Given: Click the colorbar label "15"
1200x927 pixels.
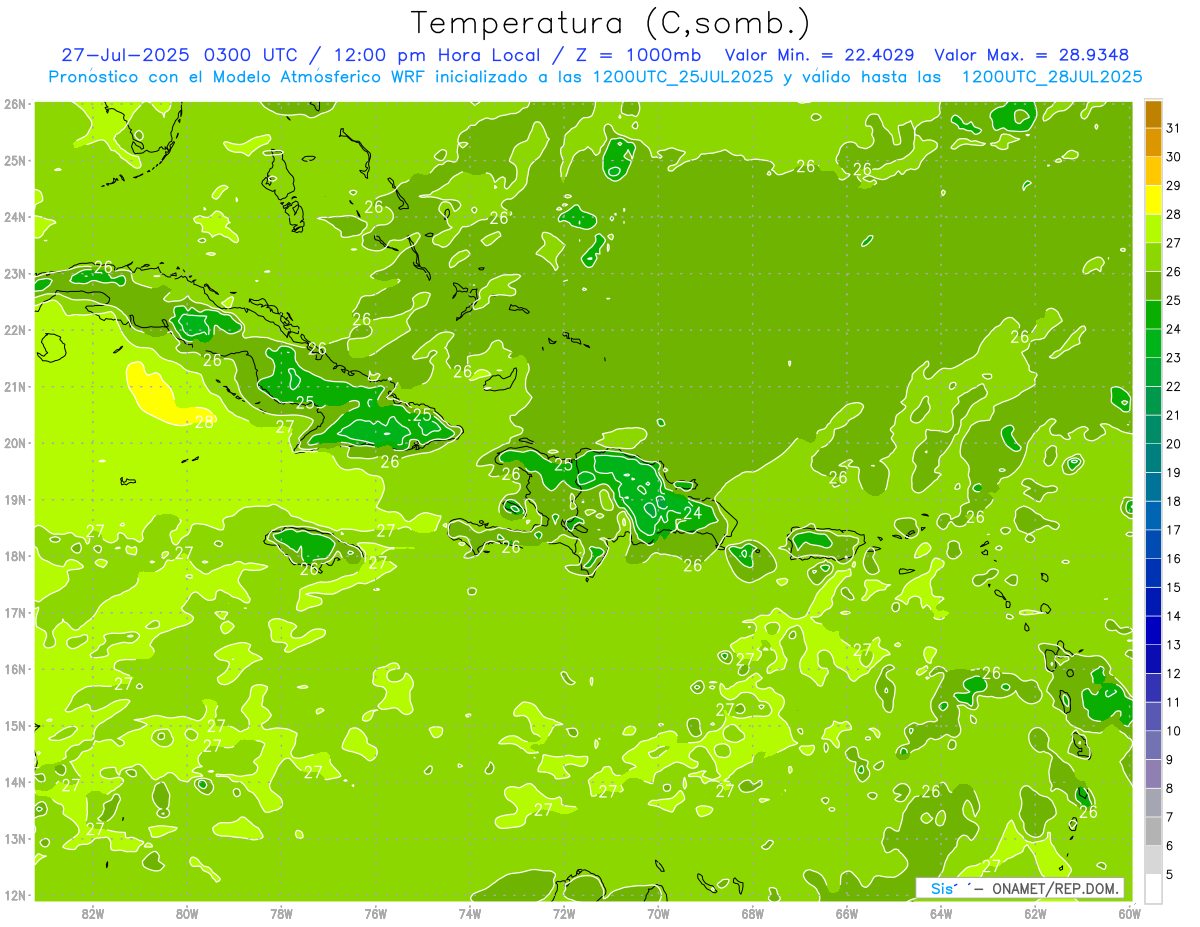Looking at the screenshot, I should click(x=1174, y=587).
